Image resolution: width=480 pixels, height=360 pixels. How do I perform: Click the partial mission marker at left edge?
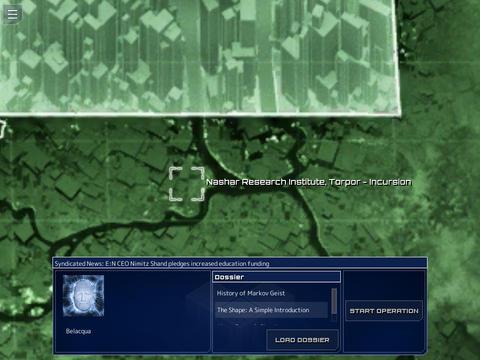click(3, 129)
